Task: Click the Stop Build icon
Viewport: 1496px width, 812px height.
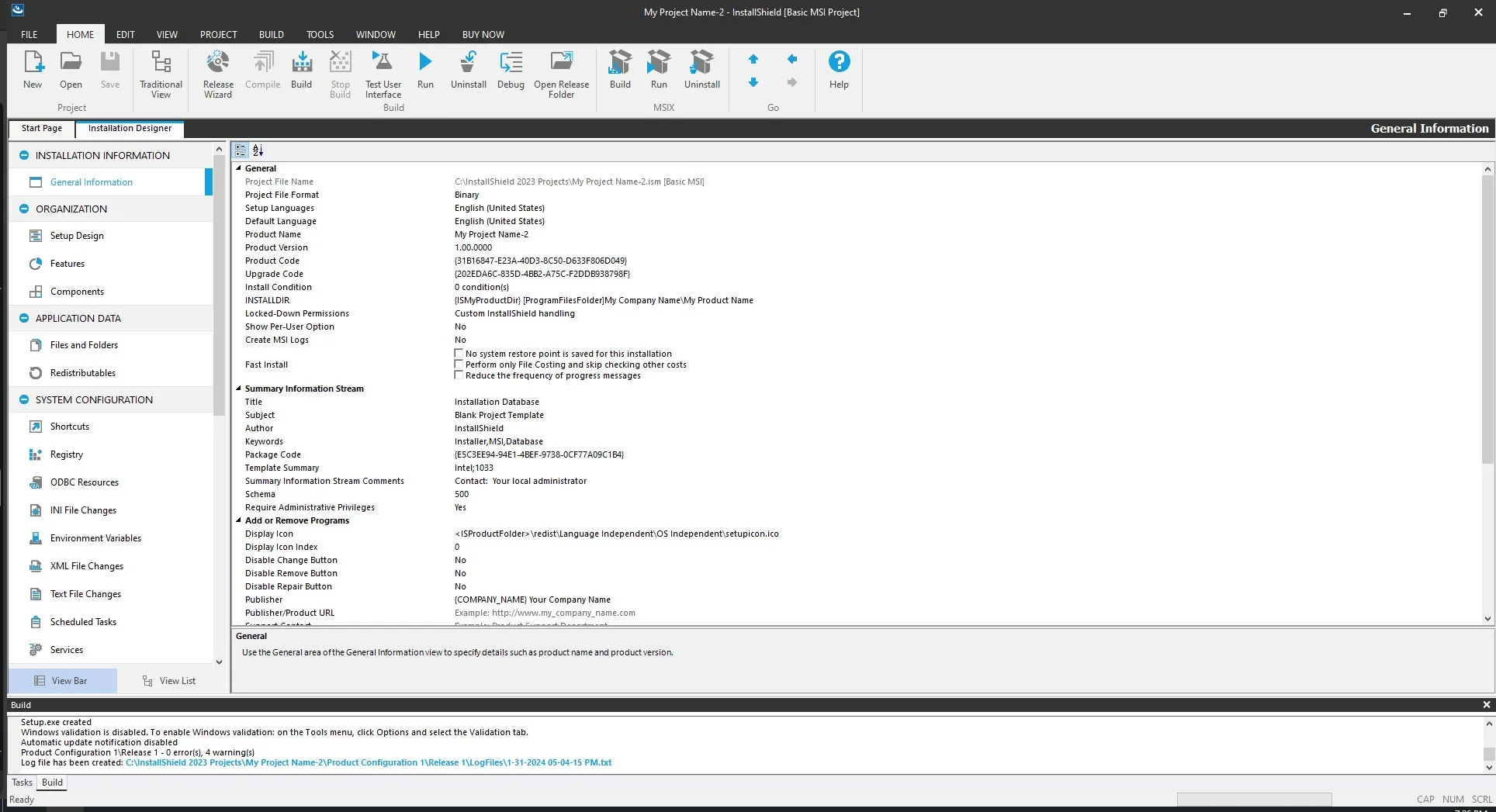Action: coord(339,71)
